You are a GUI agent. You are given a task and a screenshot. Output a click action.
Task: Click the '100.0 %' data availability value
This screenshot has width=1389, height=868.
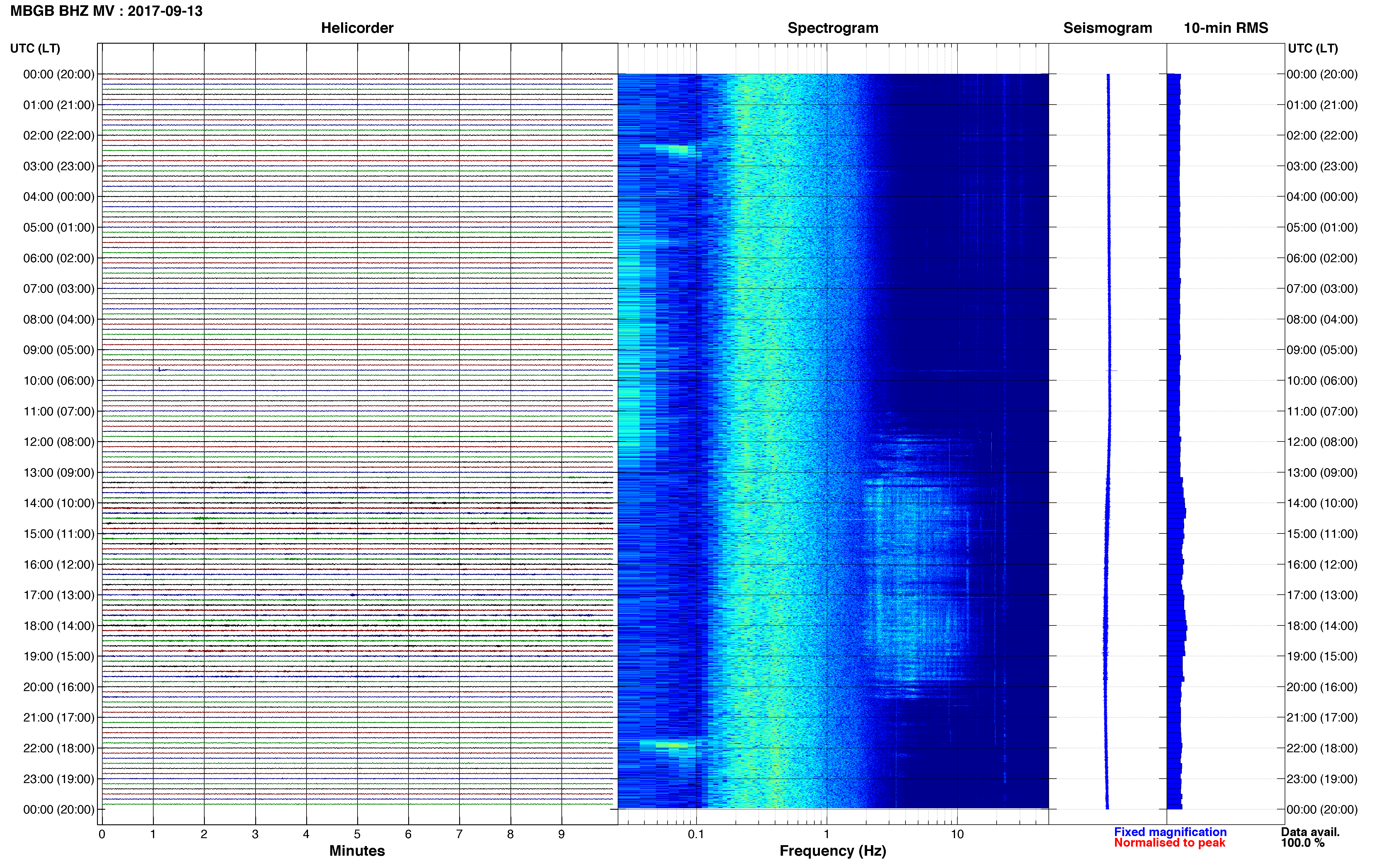[1302, 843]
